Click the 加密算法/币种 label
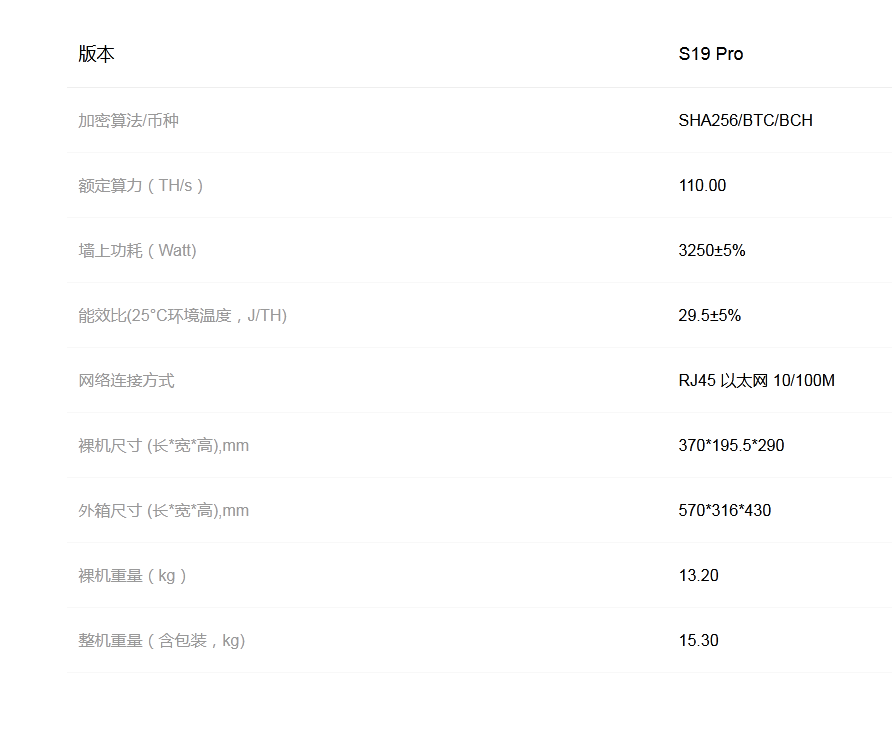This screenshot has height=746, width=892. (127, 120)
